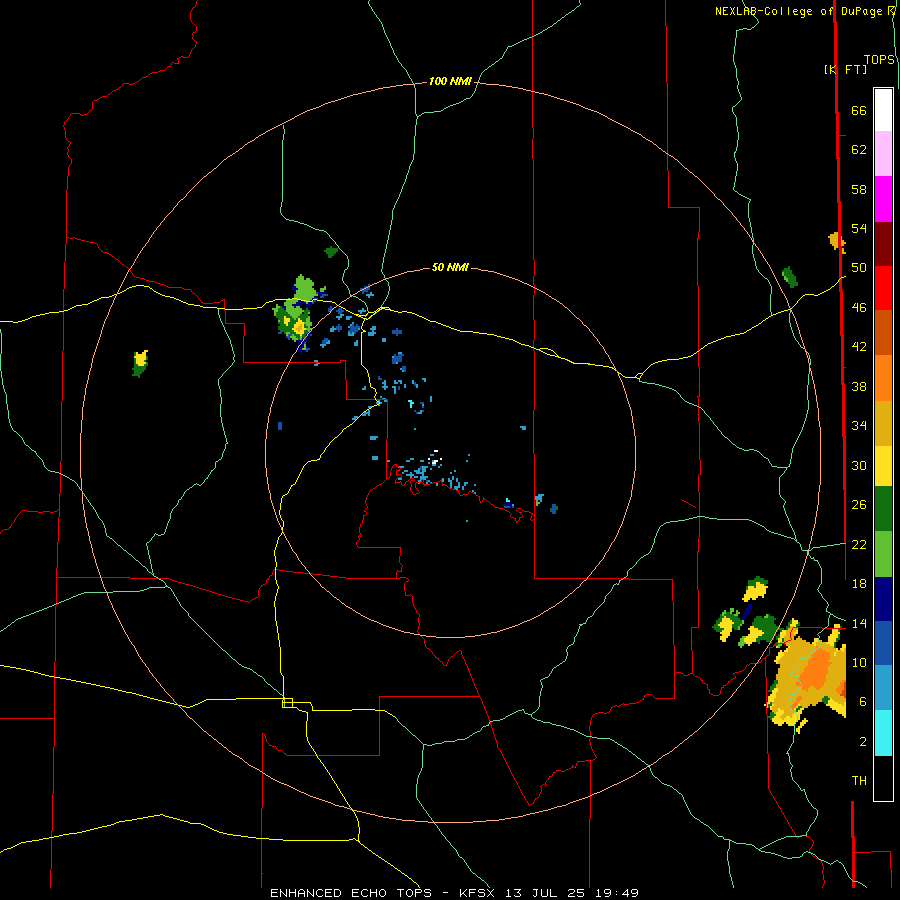Pick the bright red legend swatch

click(883, 288)
